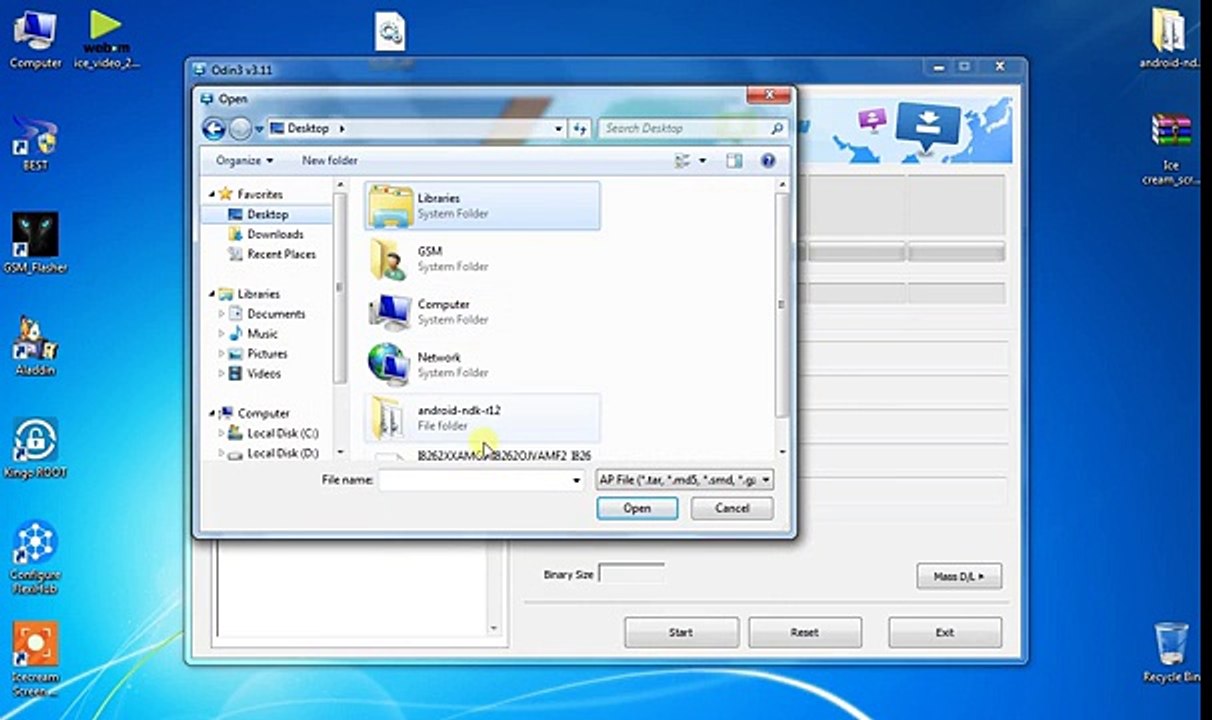Screen dimensions: 1212x720
Task: Expand the Desktop address bar history dropdown
Action: [x=559, y=129]
